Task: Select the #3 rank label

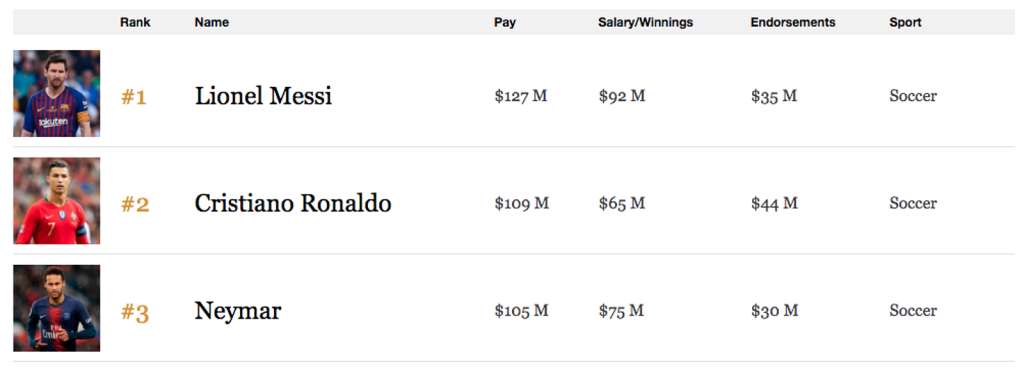Action: coord(135,313)
